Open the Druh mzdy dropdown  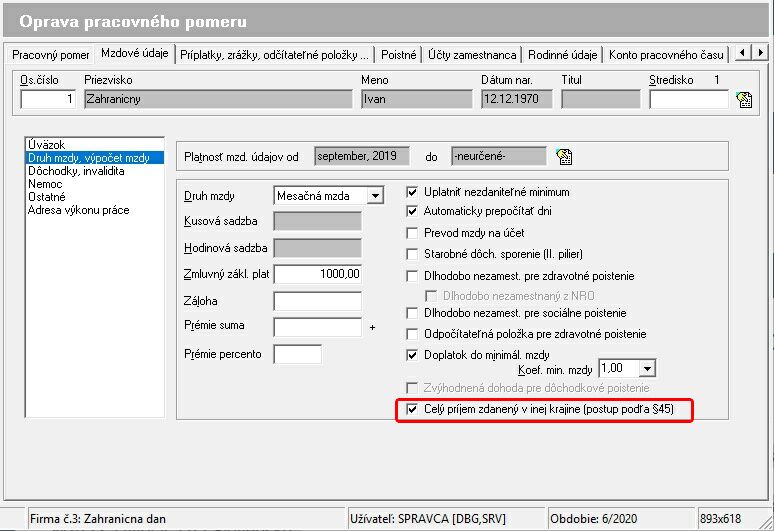[x=375, y=196]
